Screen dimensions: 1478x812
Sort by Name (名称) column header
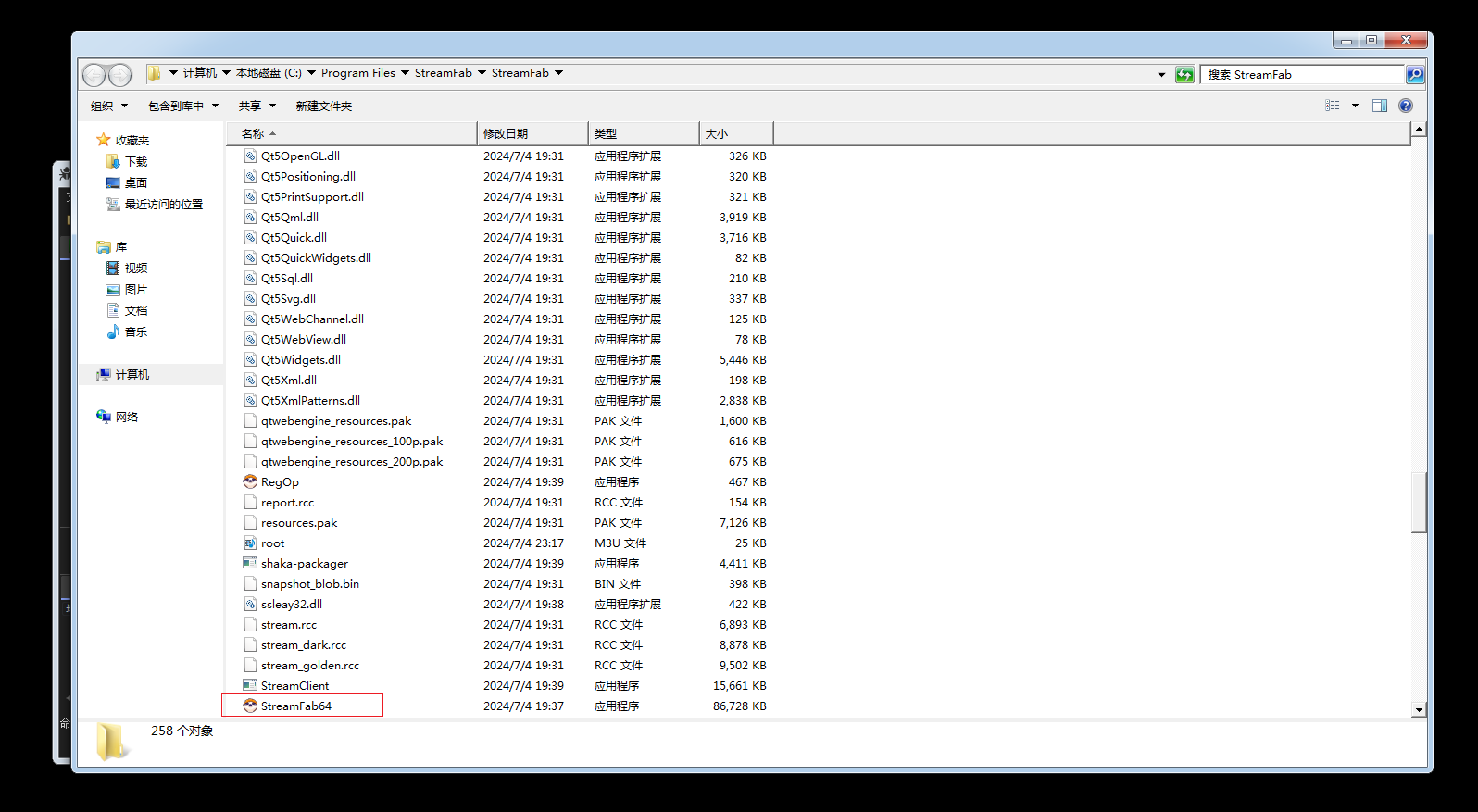click(352, 133)
